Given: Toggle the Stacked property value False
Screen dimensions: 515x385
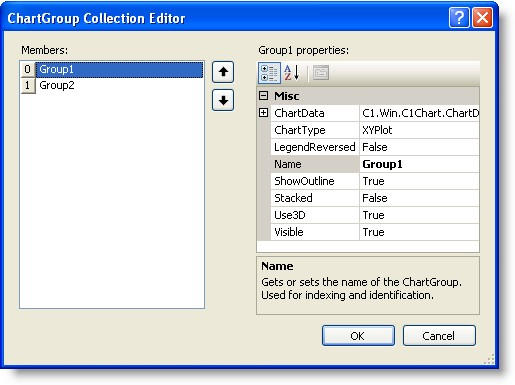Looking at the screenshot, I should tap(419, 198).
